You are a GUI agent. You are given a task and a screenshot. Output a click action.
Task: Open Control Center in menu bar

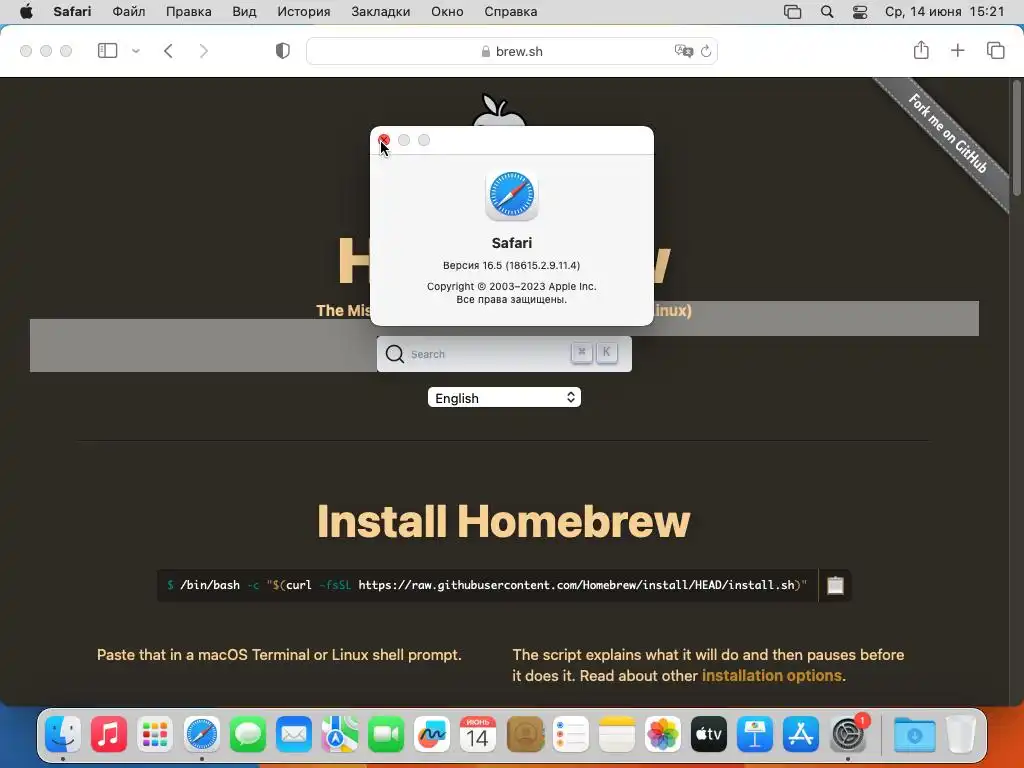tap(860, 12)
